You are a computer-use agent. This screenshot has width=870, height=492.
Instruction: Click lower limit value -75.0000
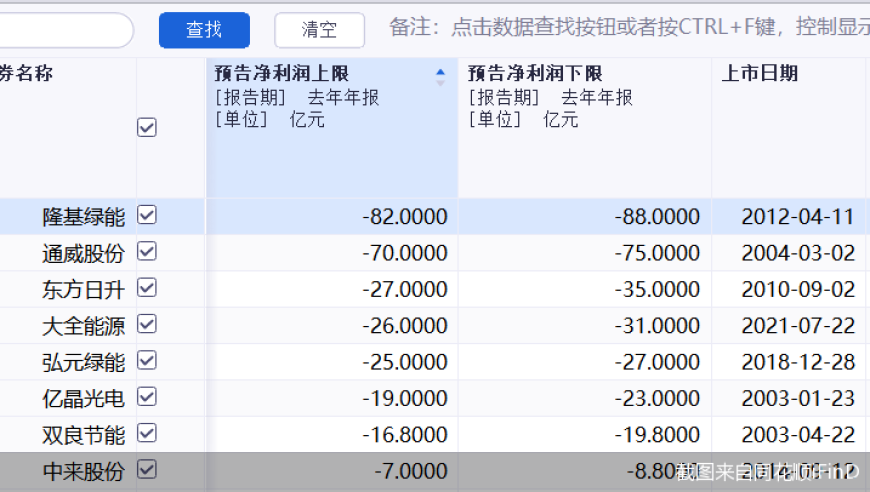tap(657, 253)
